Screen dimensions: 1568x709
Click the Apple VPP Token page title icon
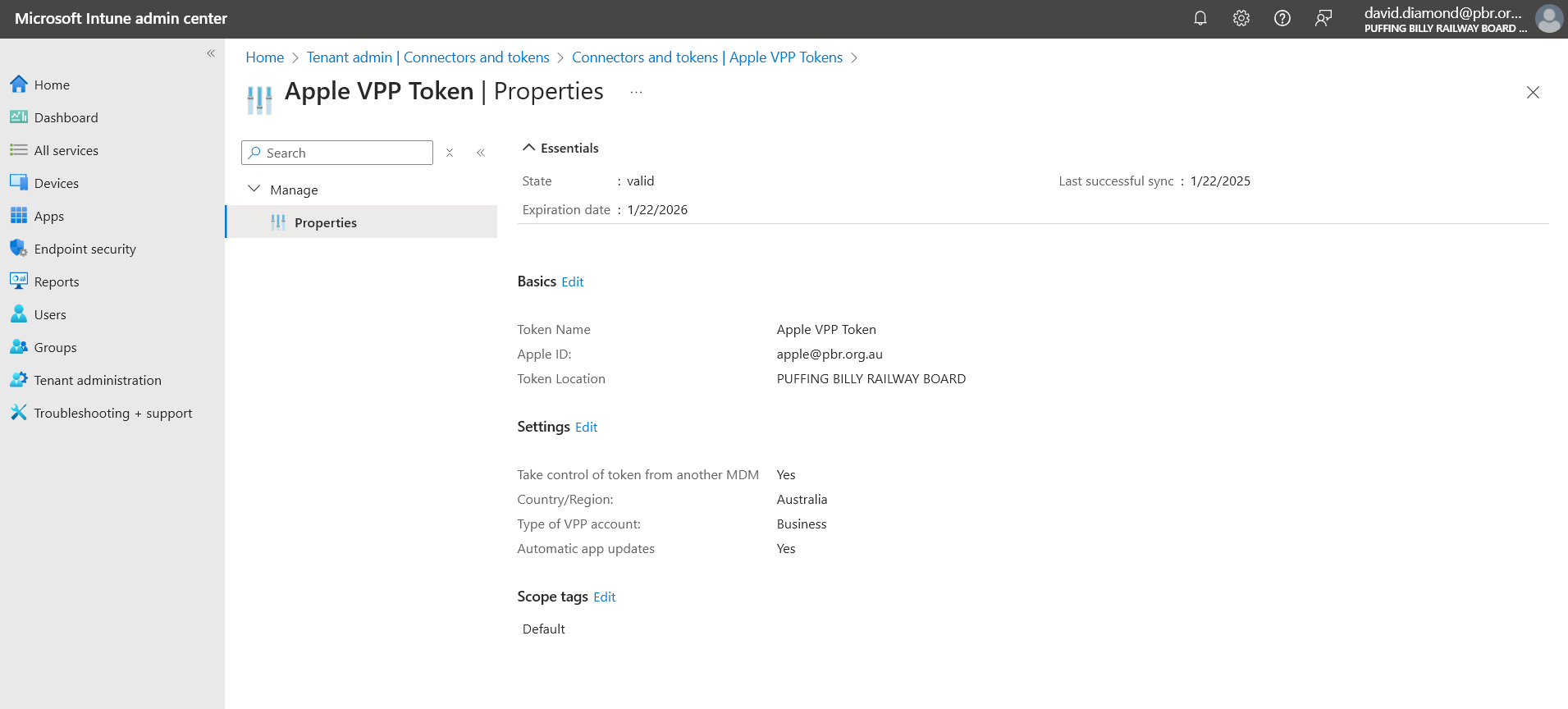pyautogui.click(x=259, y=99)
